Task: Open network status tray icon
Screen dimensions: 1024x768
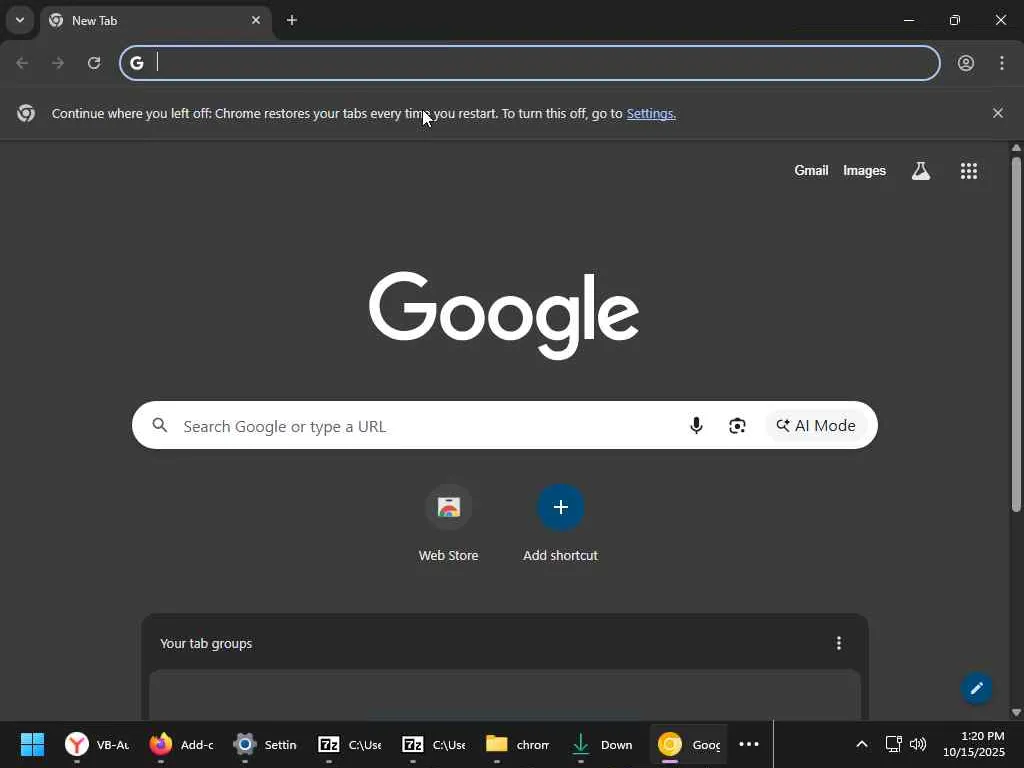Action: (893, 744)
